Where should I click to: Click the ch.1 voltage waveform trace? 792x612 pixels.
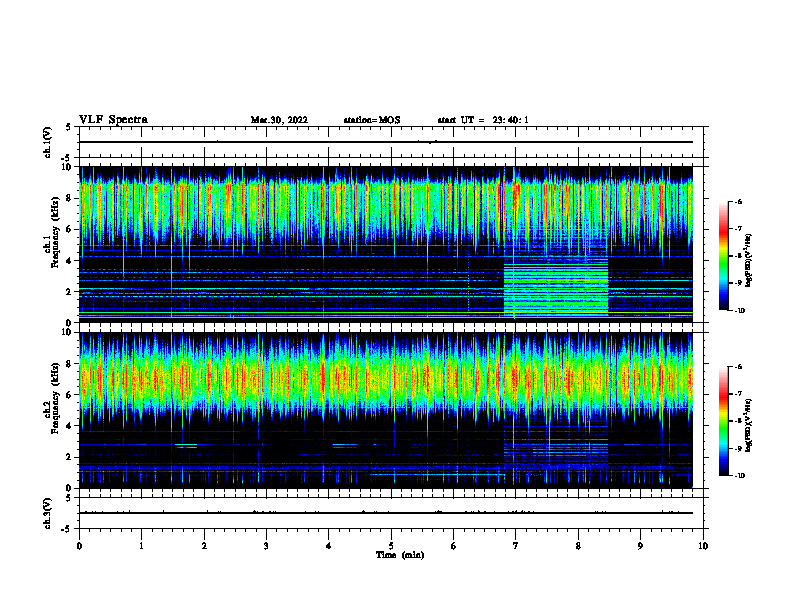(x=385, y=142)
